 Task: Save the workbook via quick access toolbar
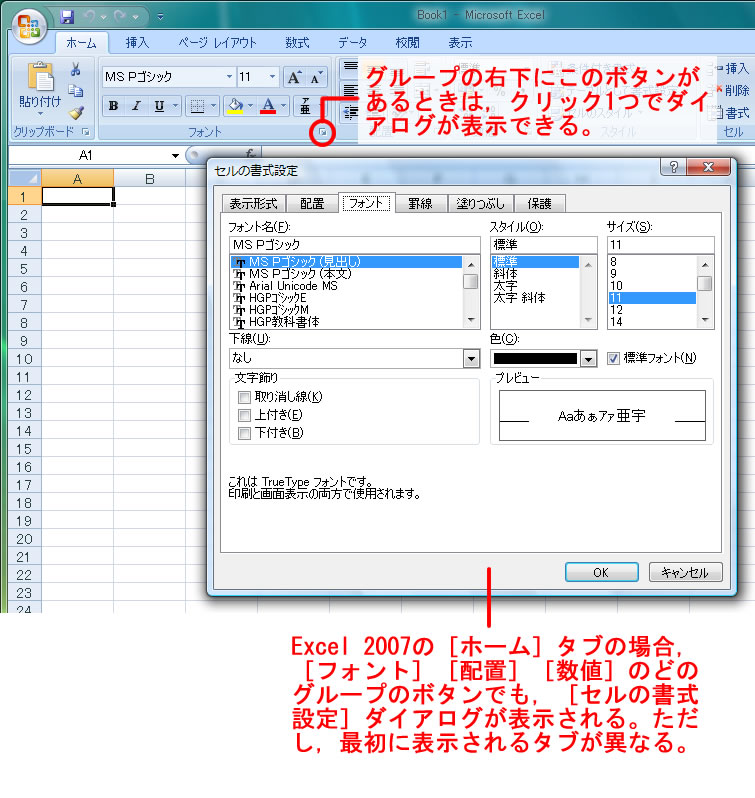pyautogui.click(x=67, y=17)
